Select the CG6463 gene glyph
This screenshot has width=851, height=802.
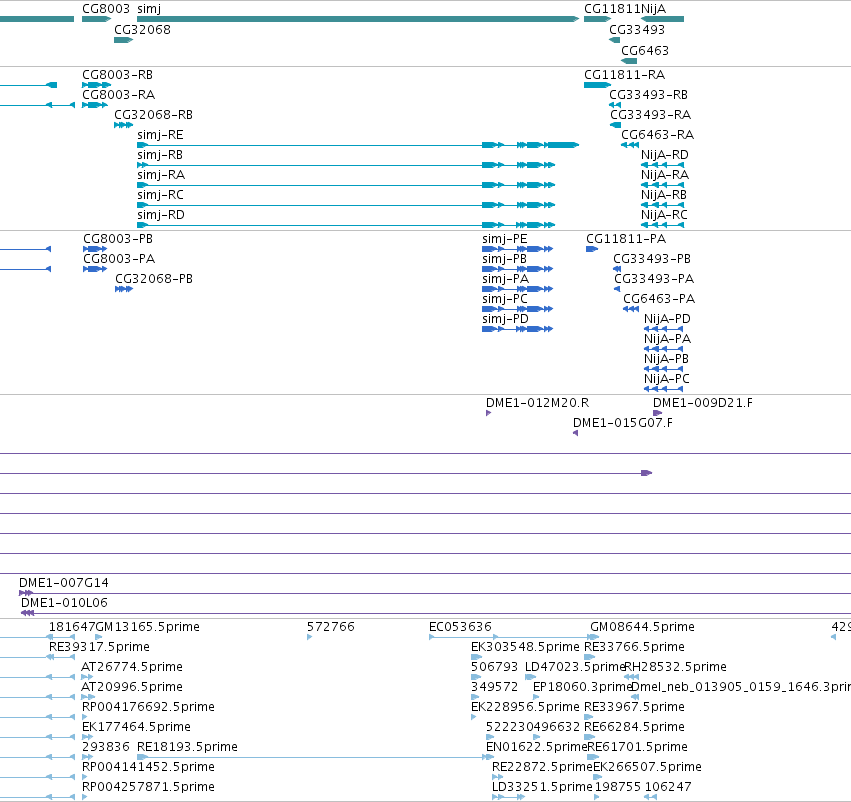[628, 60]
